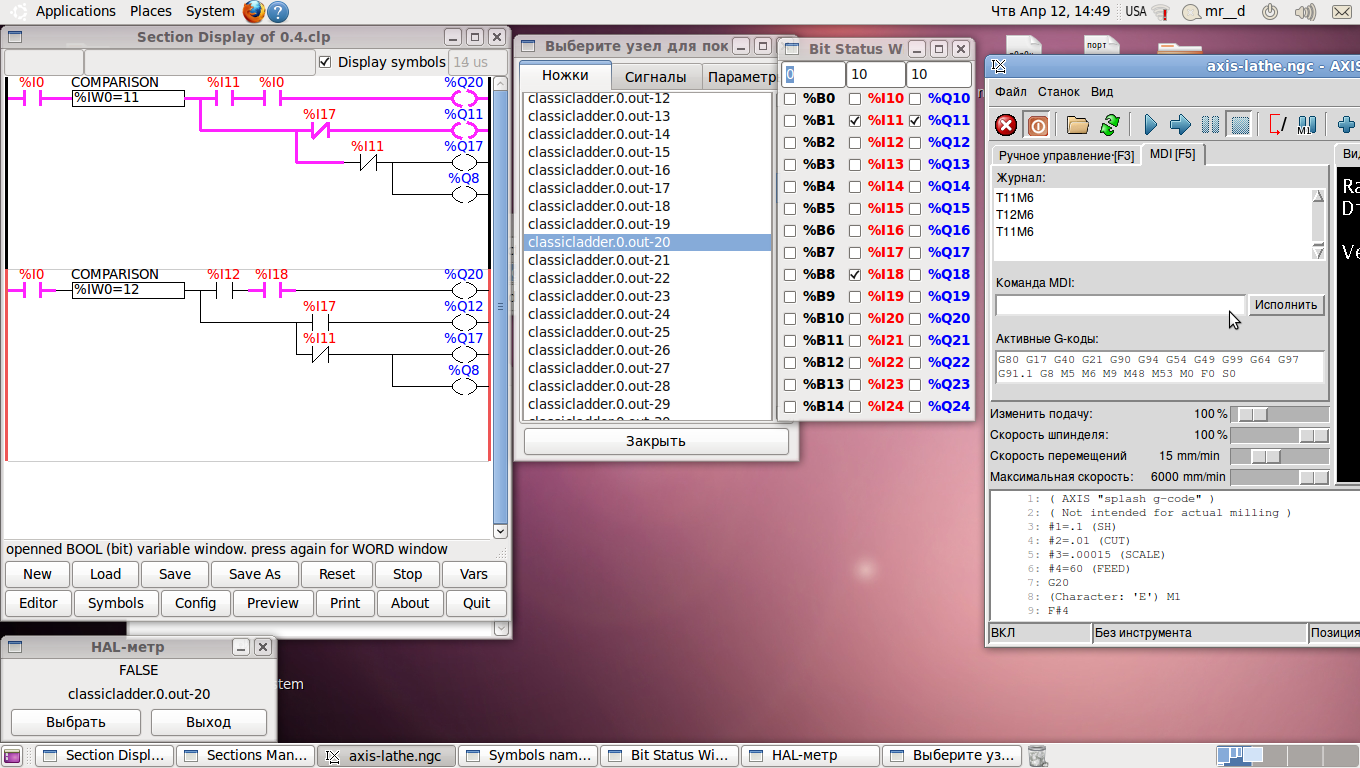Click the Editor button
Viewport: 1360px width, 768px height.
pyautogui.click(x=38, y=603)
